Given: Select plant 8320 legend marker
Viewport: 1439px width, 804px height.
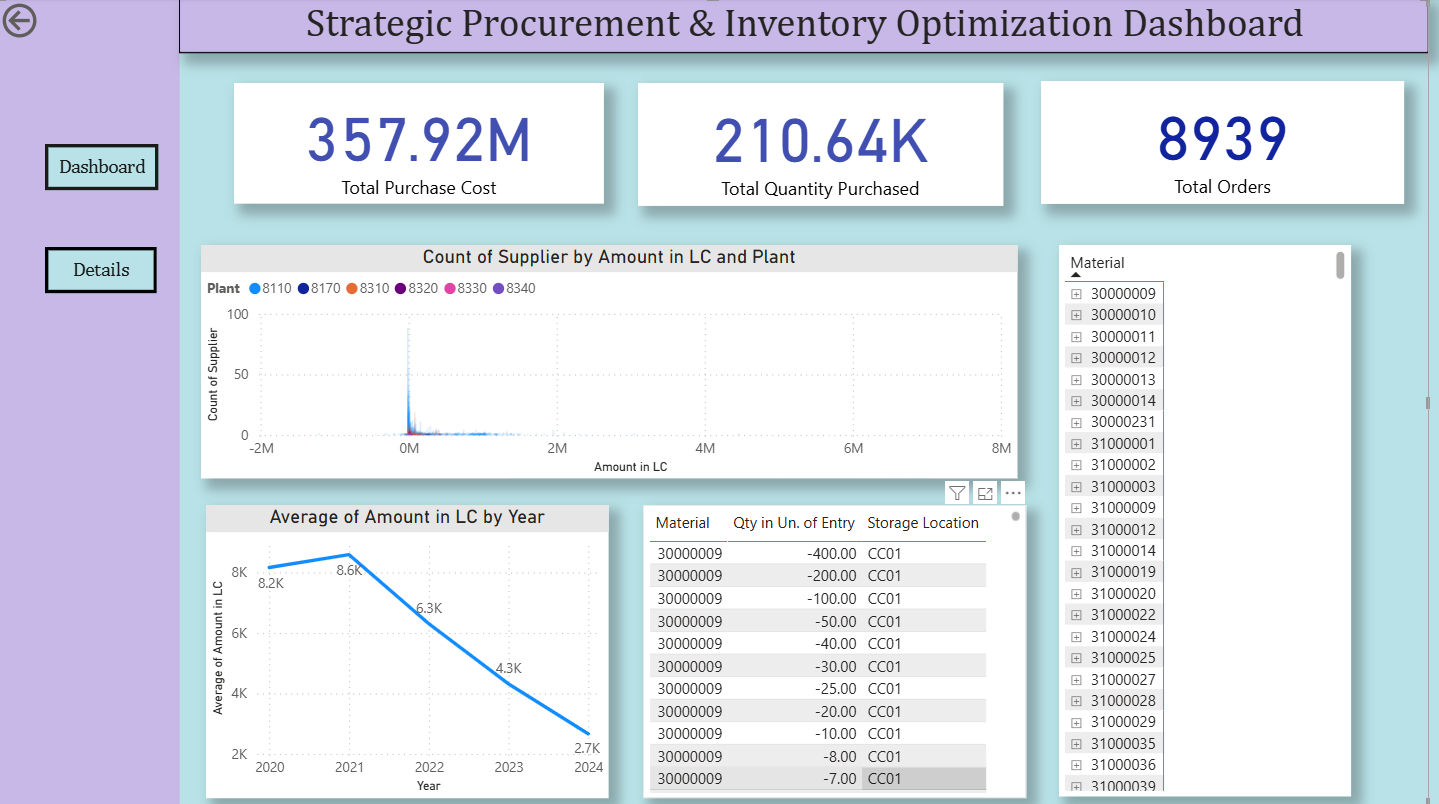Looking at the screenshot, I should [x=401, y=289].
